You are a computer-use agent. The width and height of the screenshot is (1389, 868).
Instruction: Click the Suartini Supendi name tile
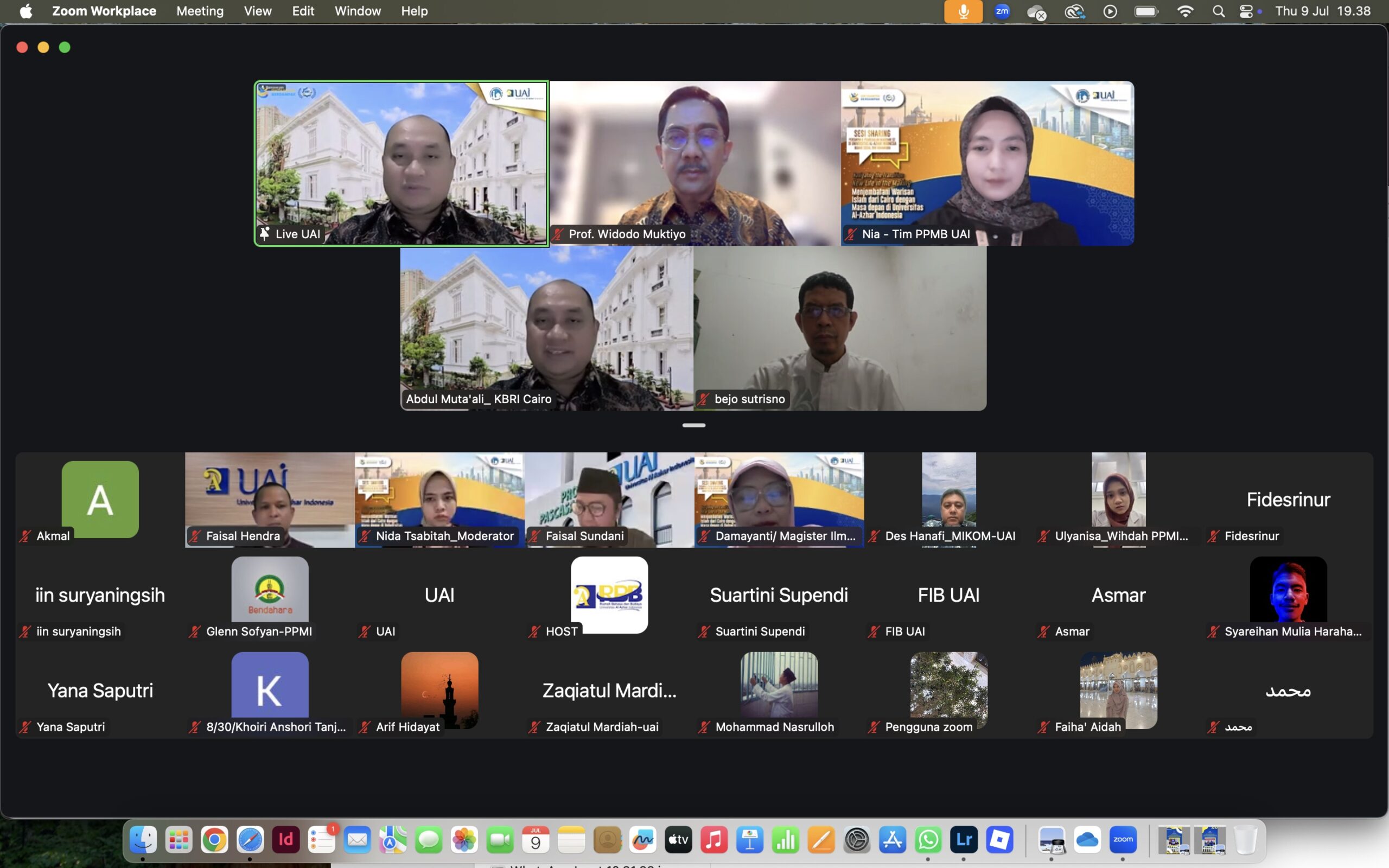pos(779,595)
